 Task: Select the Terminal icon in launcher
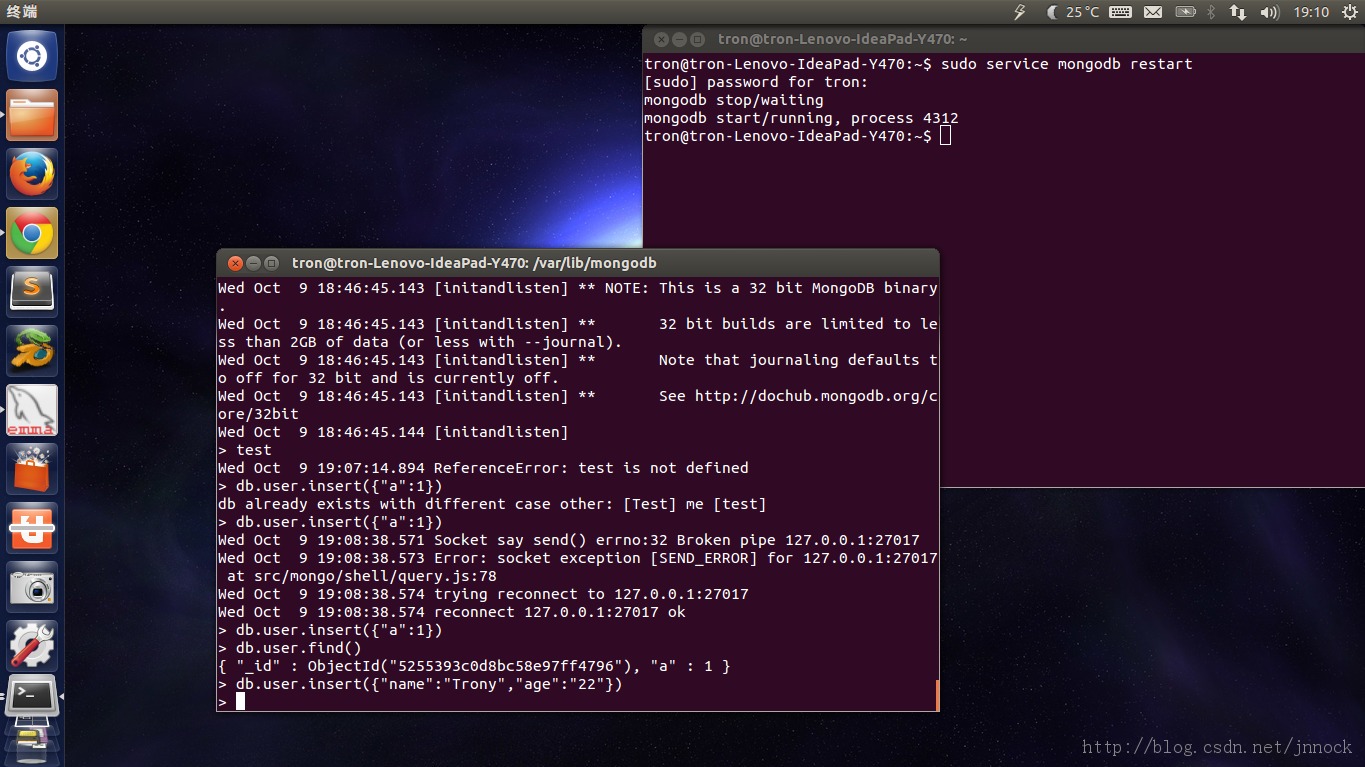32,695
